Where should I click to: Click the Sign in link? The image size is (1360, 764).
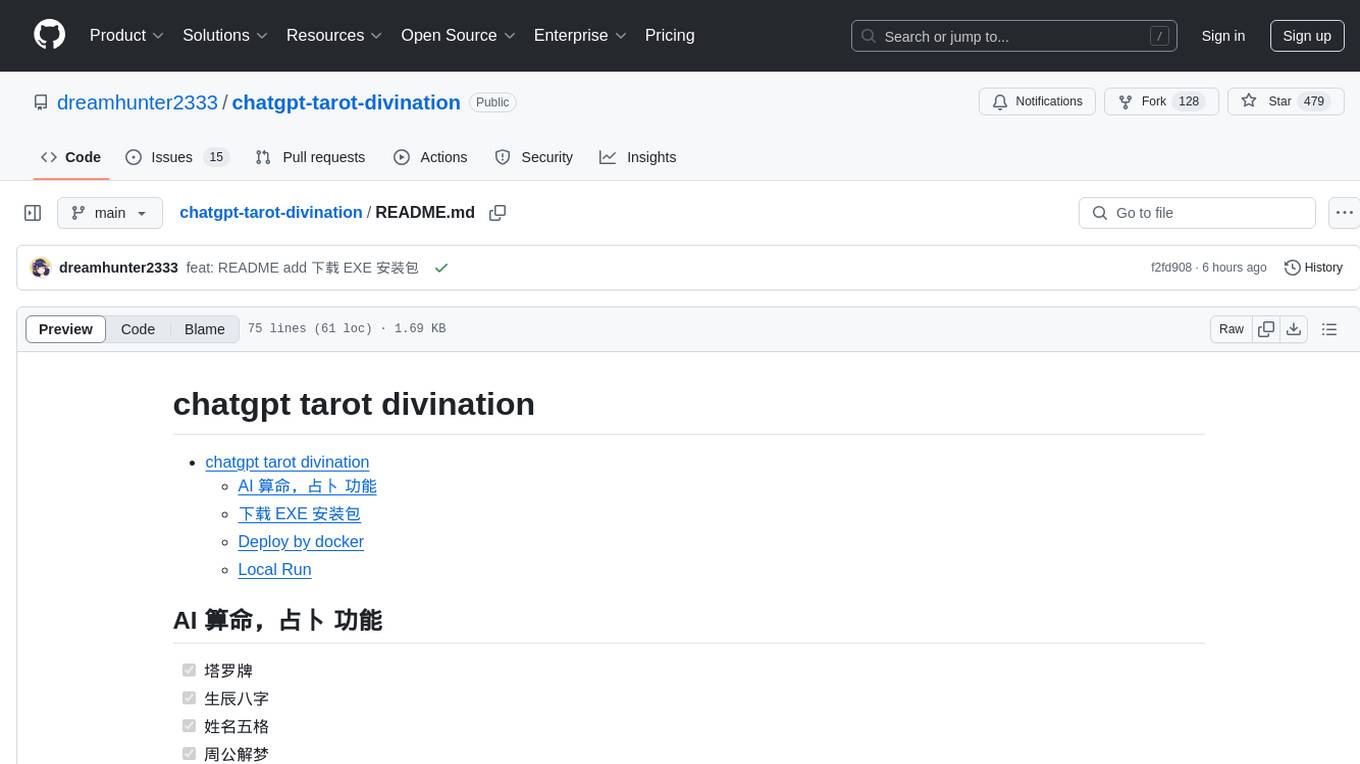(1223, 36)
